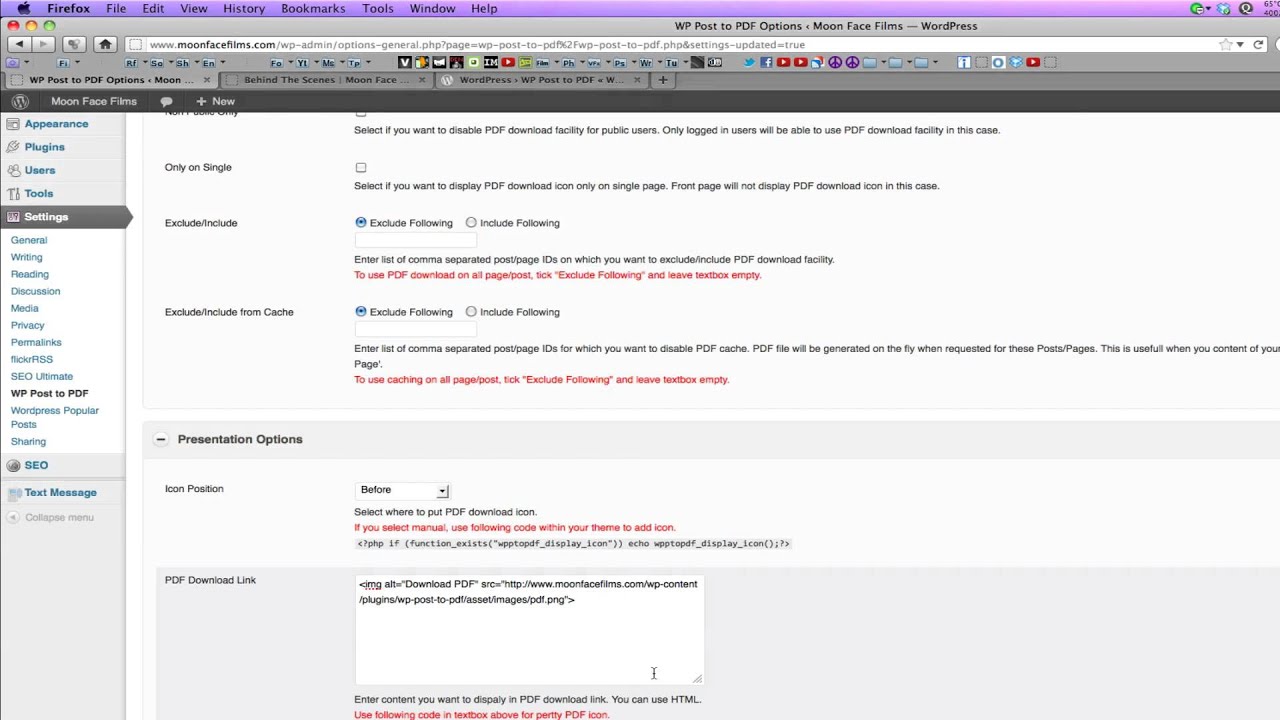Open the 'So' bookmark folder dropdown

tap(161, 62)
